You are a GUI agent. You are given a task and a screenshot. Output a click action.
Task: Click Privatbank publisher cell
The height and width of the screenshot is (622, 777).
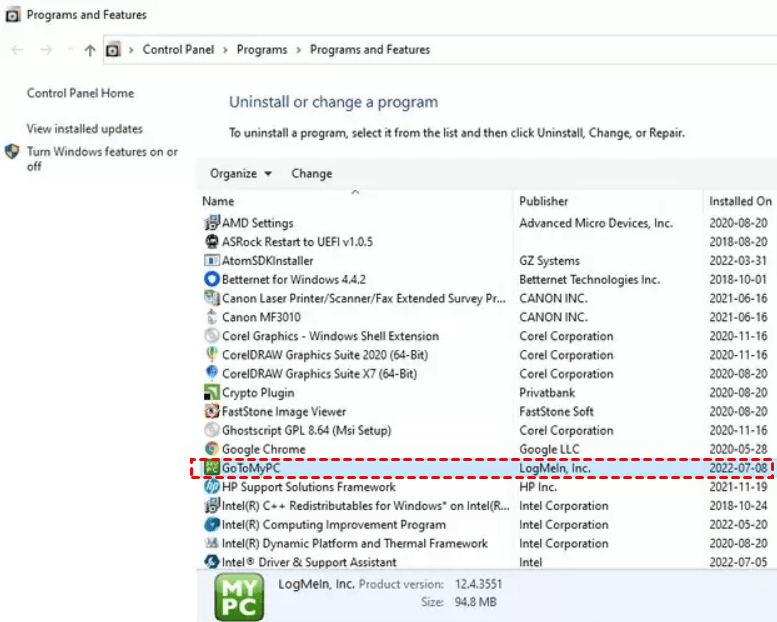(x=547, y=393)
